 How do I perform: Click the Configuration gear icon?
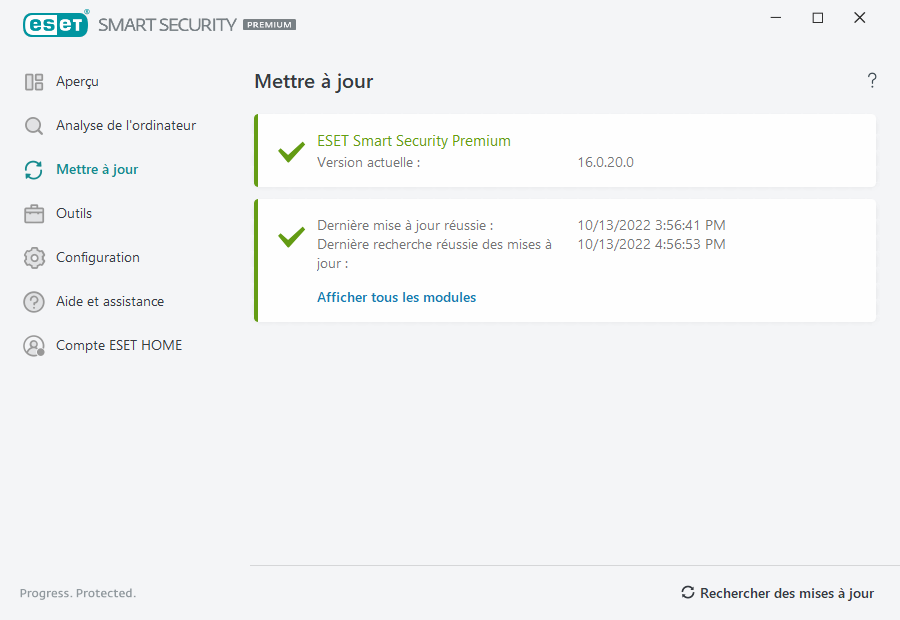(x=34, y=258)
